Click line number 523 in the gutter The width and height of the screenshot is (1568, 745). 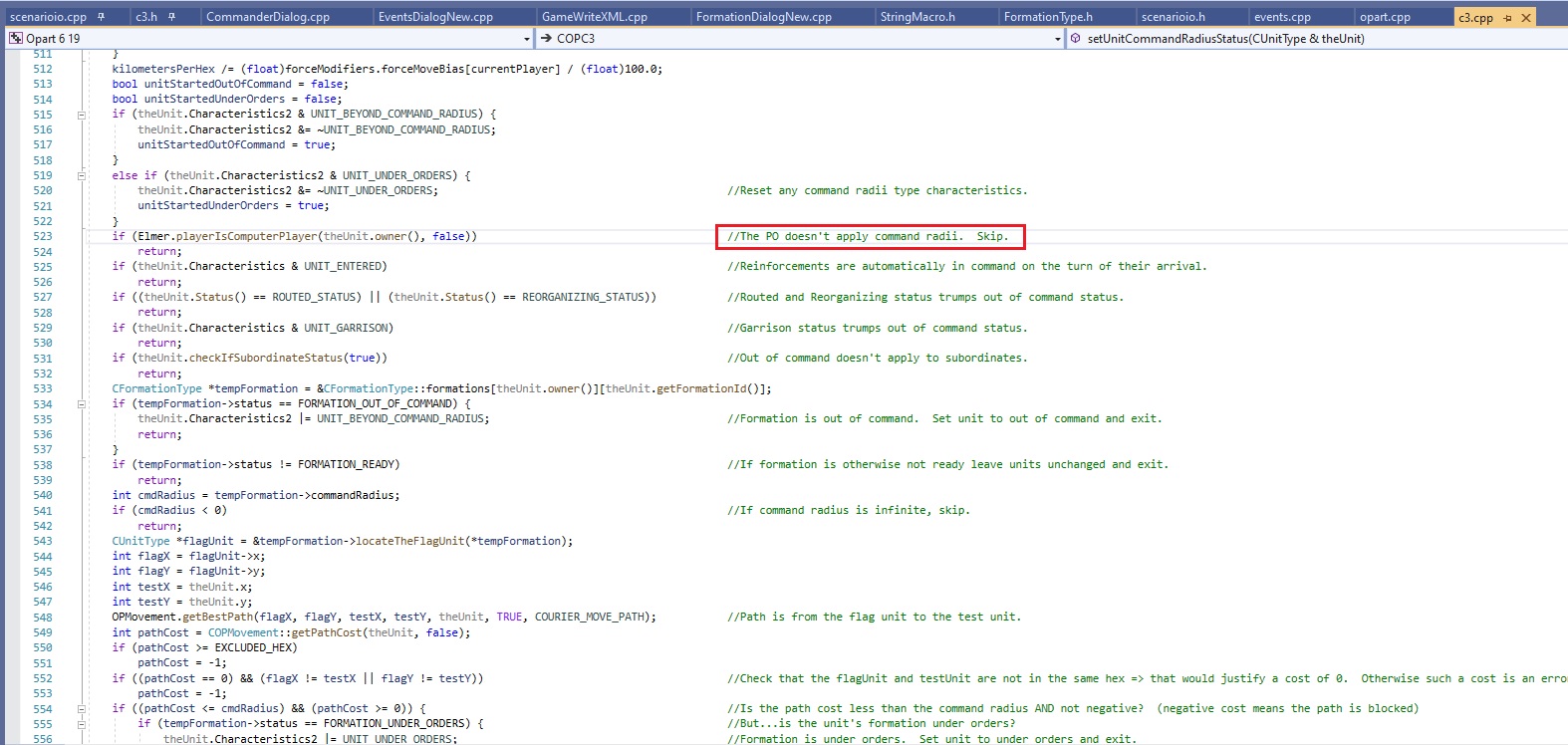pyautogui.click(x=43, y=236)
